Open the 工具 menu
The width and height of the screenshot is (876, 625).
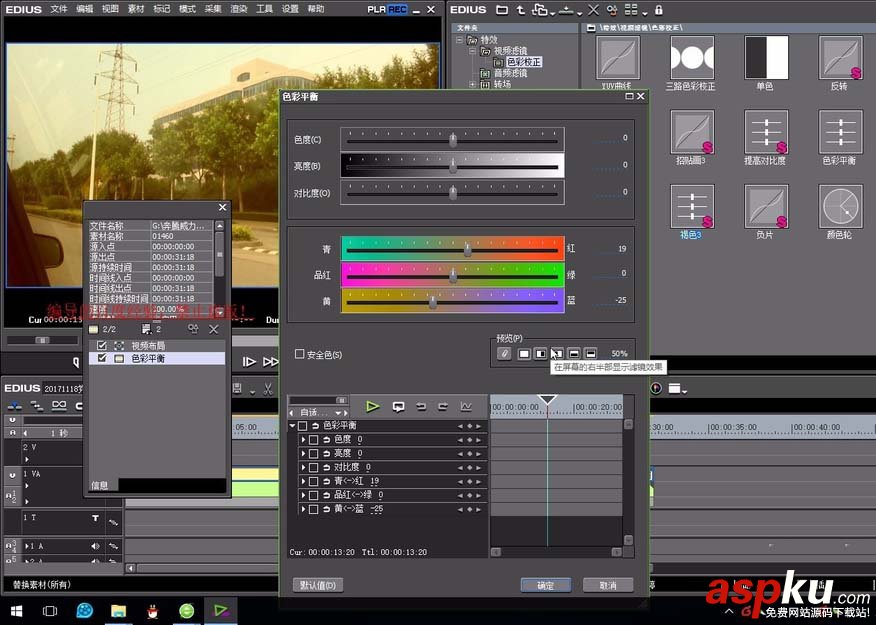coord(264,9)
